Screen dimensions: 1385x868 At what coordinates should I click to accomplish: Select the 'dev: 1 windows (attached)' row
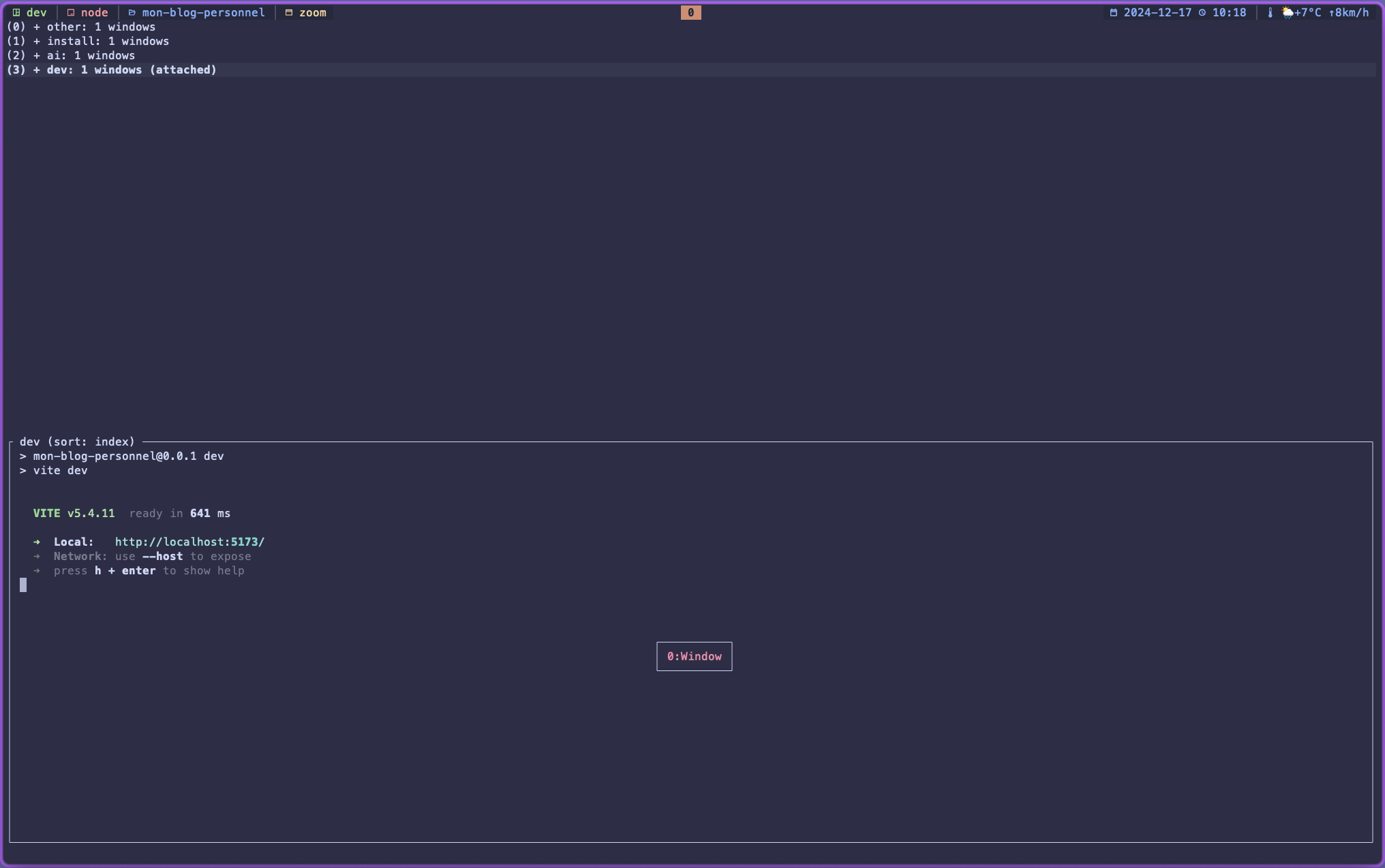[x=691, y=69]
